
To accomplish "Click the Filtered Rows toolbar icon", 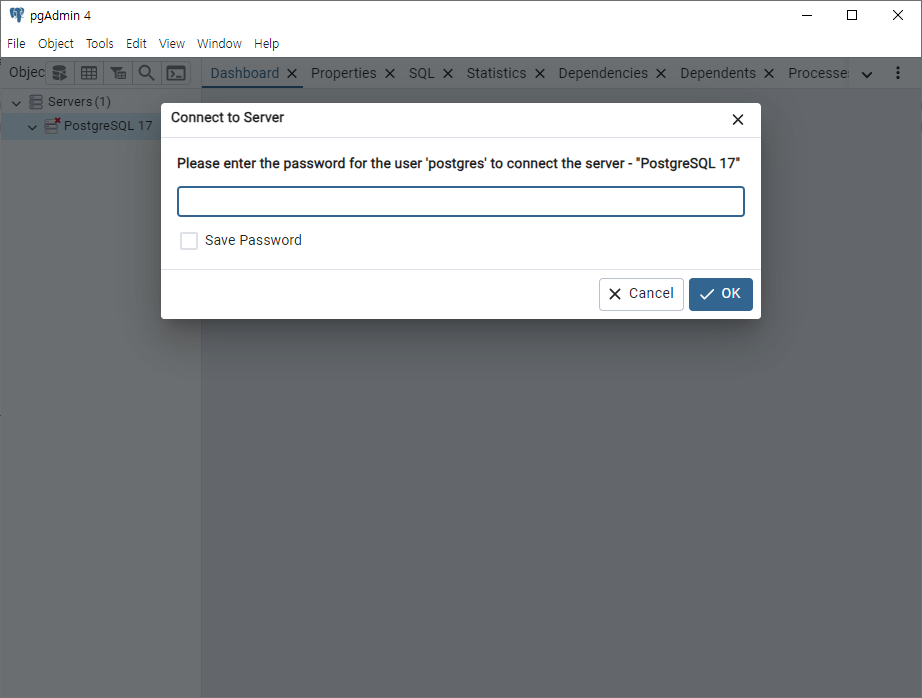I will 118,73.
